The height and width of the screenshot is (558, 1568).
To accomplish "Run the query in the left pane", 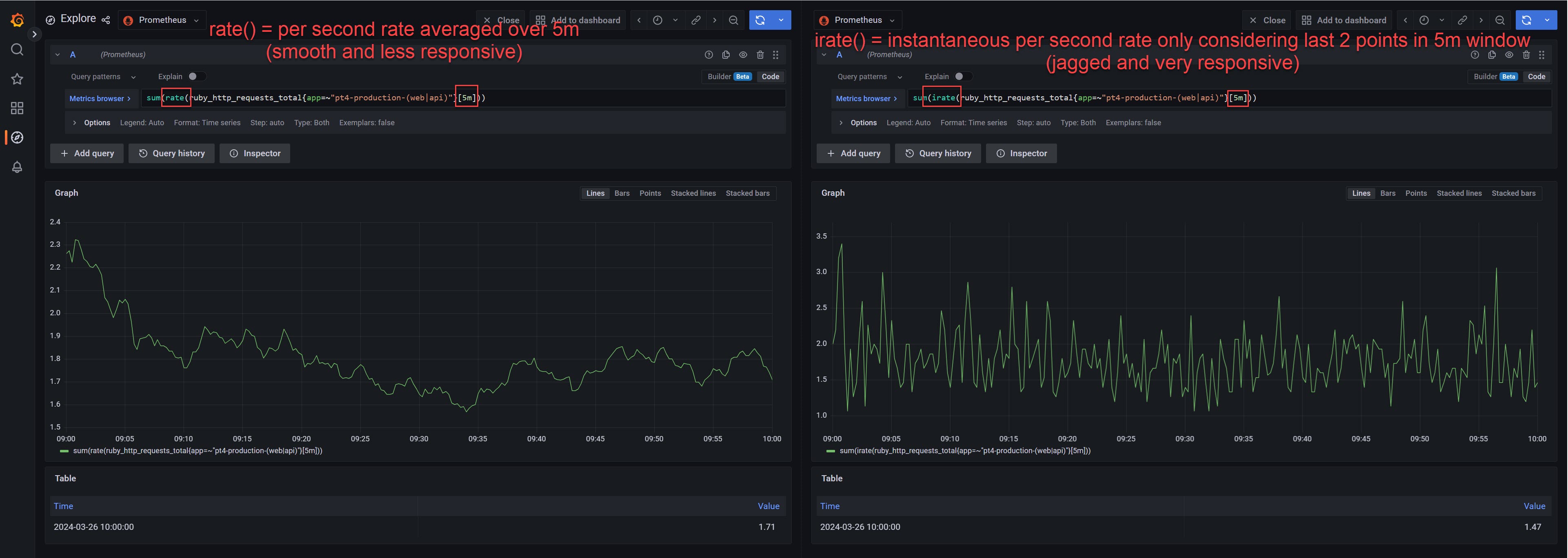I will click(760, 20).
